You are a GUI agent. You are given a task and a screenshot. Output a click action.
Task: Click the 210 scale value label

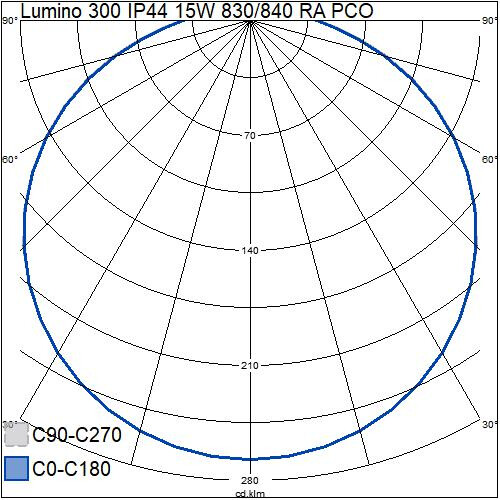point(250,366)
